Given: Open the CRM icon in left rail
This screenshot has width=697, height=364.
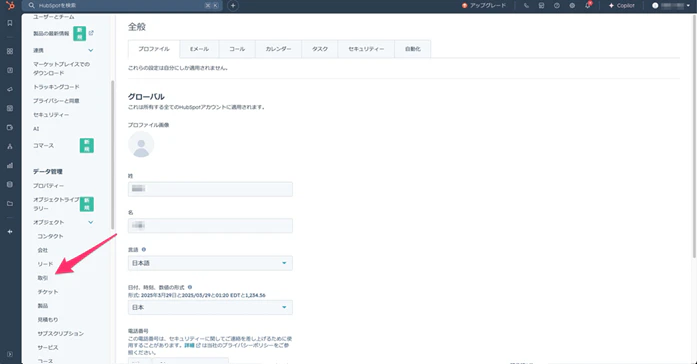Looking at the screenshot, I should (x=10, y=70).
